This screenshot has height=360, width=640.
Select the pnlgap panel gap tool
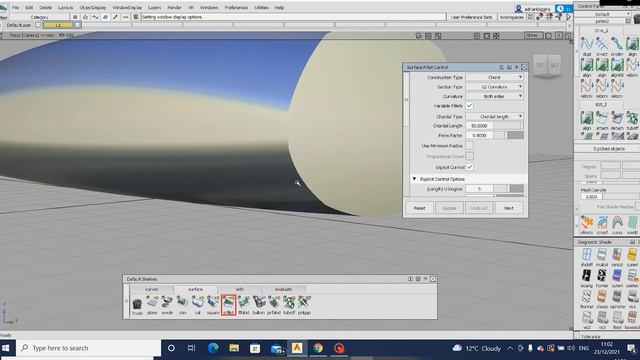pos(304,304)
